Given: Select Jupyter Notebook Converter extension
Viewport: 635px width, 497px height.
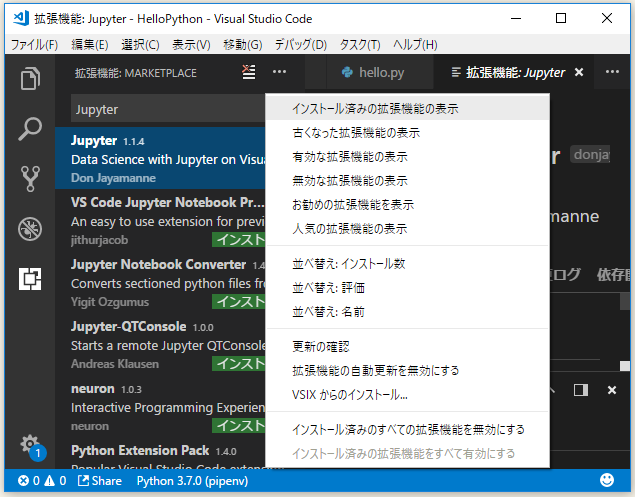Looking at the screenshot, I should pos(160,282).
